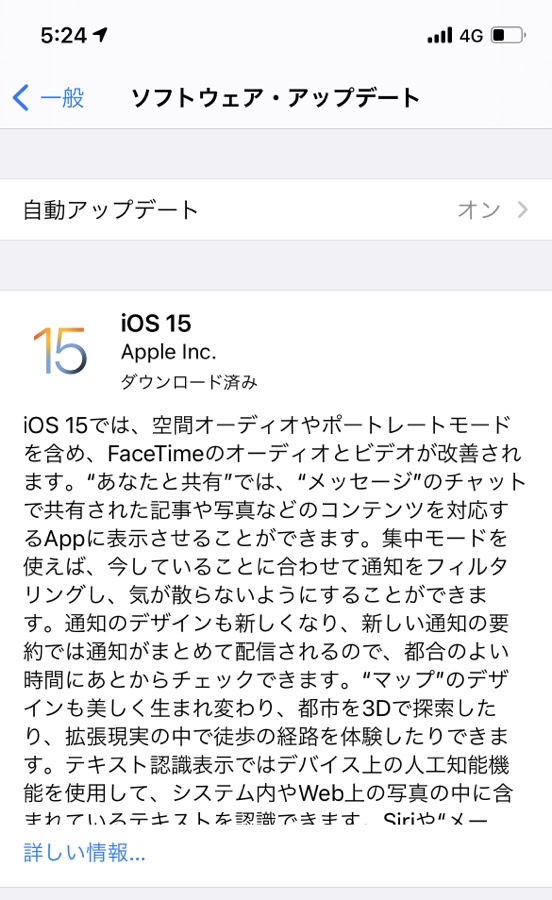Image resolution: width=552 pixels, height=900 pixels.
Task: Tap the オン value for automatic updates
Action: 479,210
